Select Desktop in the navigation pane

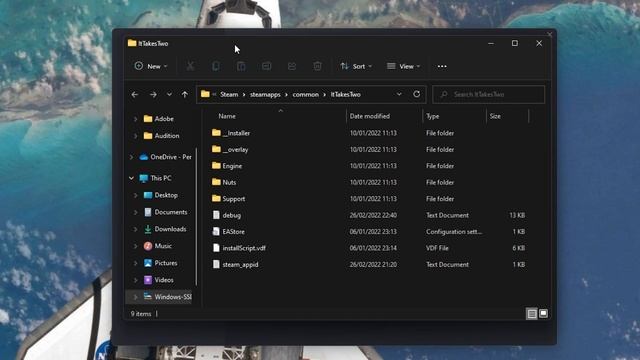click(166, 195)
